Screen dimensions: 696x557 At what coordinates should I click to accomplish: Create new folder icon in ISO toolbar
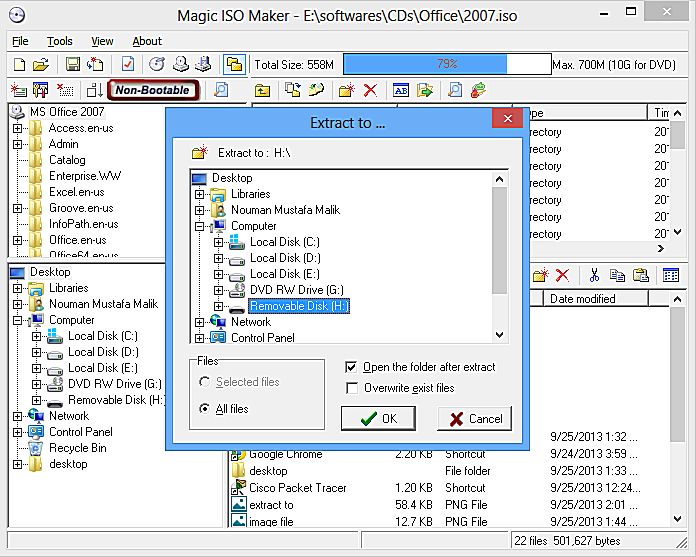(347, 90)
